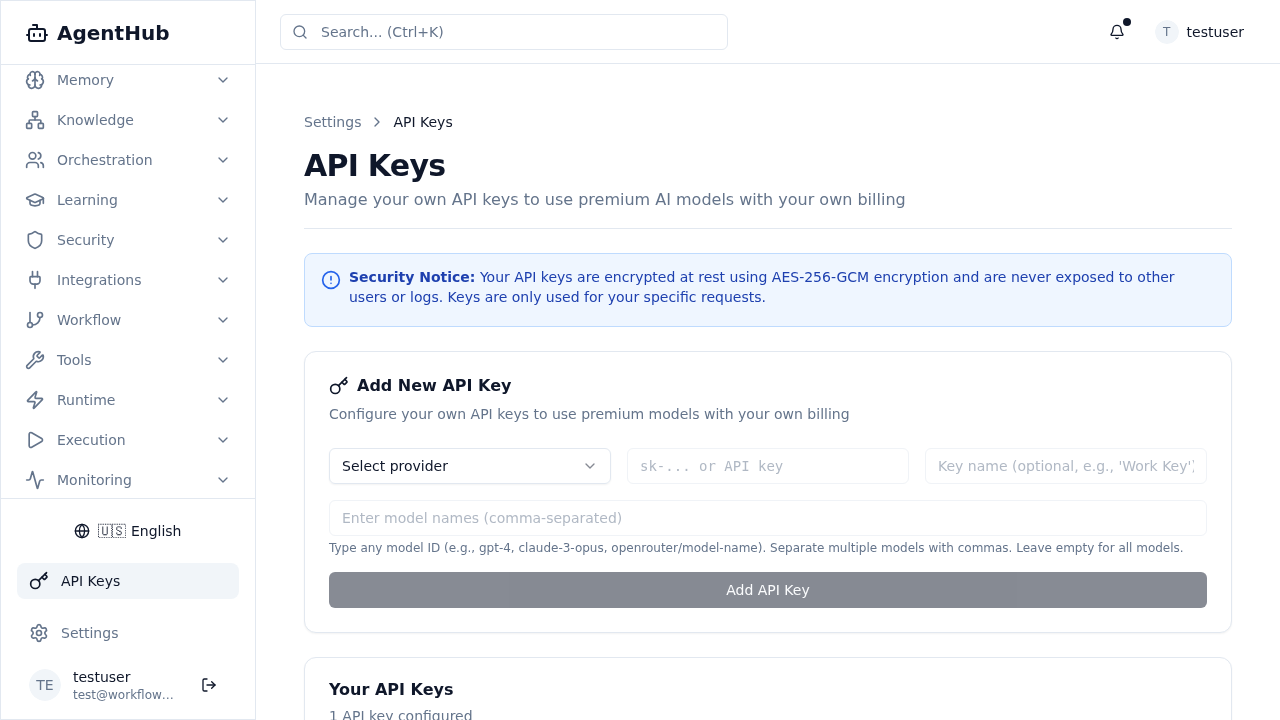Click the notification bell icon

click(x=1116, y=32)
